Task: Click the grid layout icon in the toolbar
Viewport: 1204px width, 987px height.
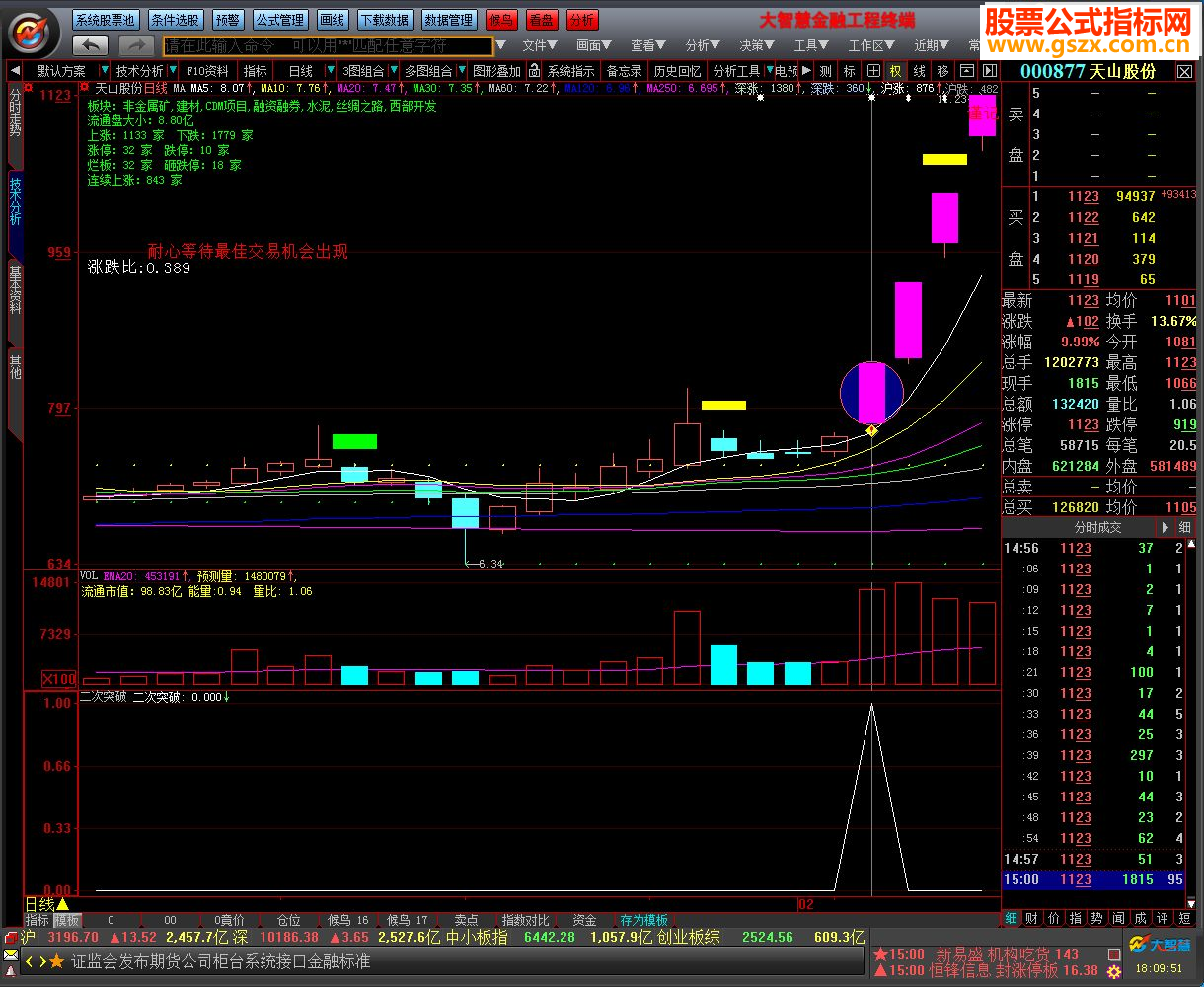Action: point(873,71)
